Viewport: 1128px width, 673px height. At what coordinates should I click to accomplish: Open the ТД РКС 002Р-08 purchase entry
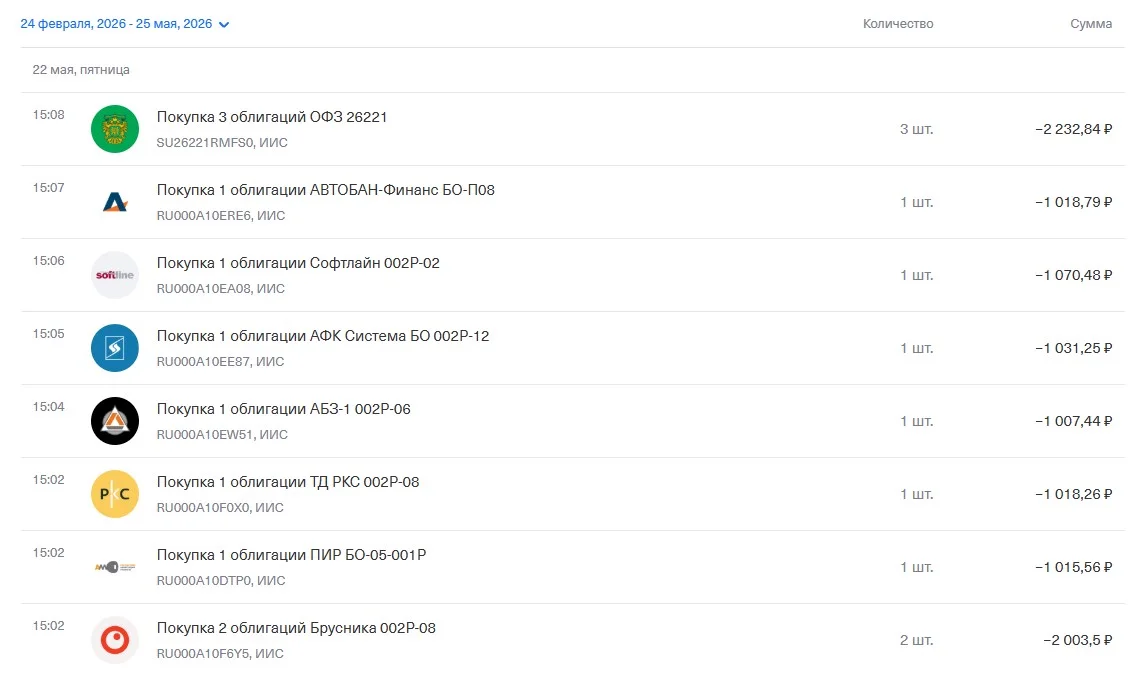(573, 494)
